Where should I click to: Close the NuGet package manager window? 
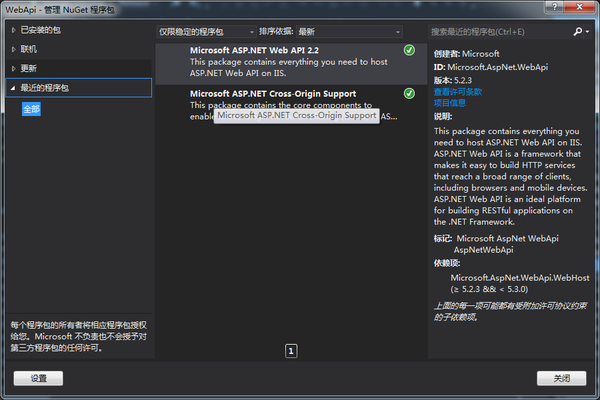pyautogui.click(x=580, y=6)
